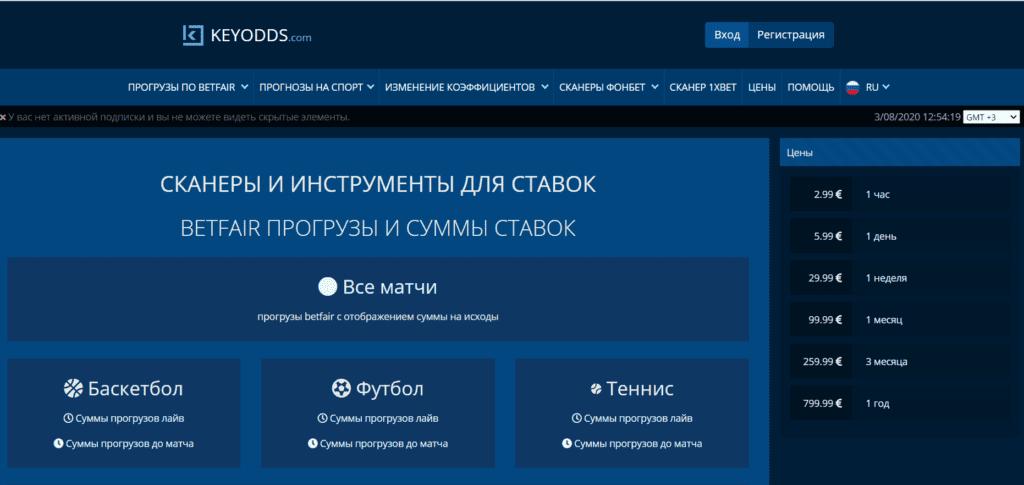Expand the Прогрузы по Betfair menu

(x=188, y=87)
